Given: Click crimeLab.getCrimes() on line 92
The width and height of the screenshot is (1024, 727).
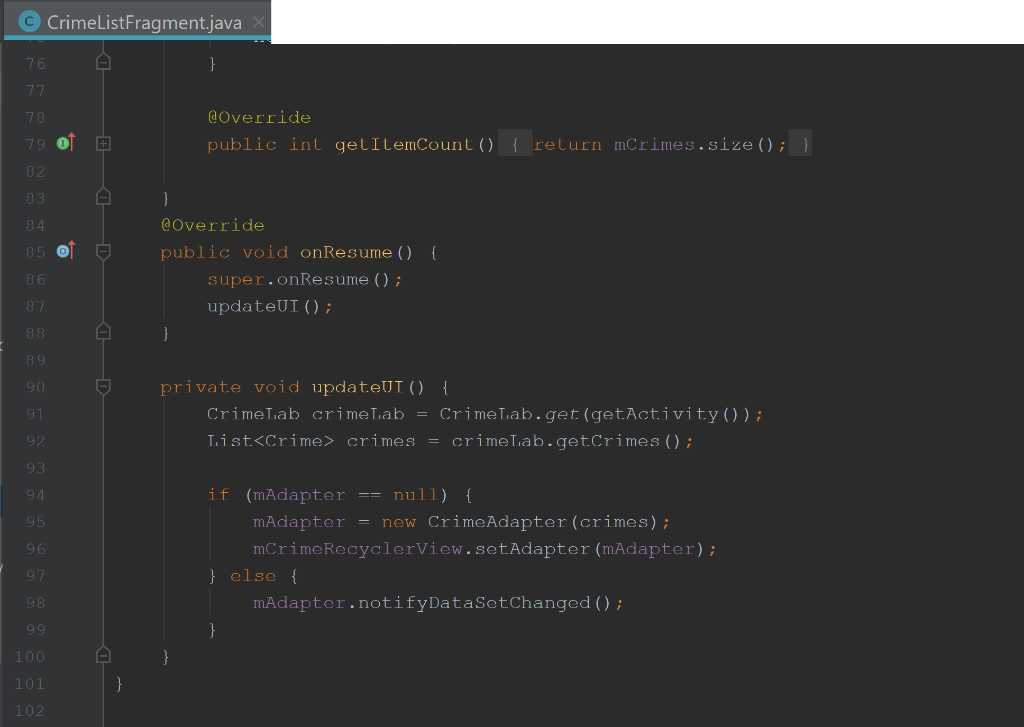Looking at the screenshot, I should click(566, 442).
